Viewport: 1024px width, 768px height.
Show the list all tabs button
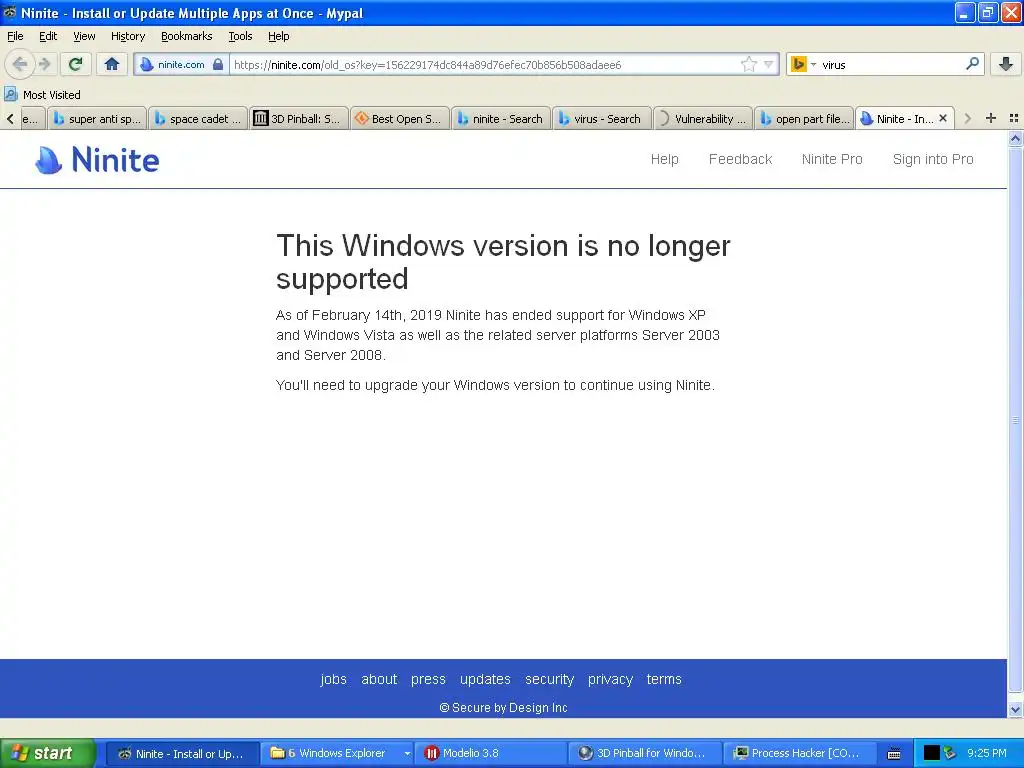pos(1014,118)
